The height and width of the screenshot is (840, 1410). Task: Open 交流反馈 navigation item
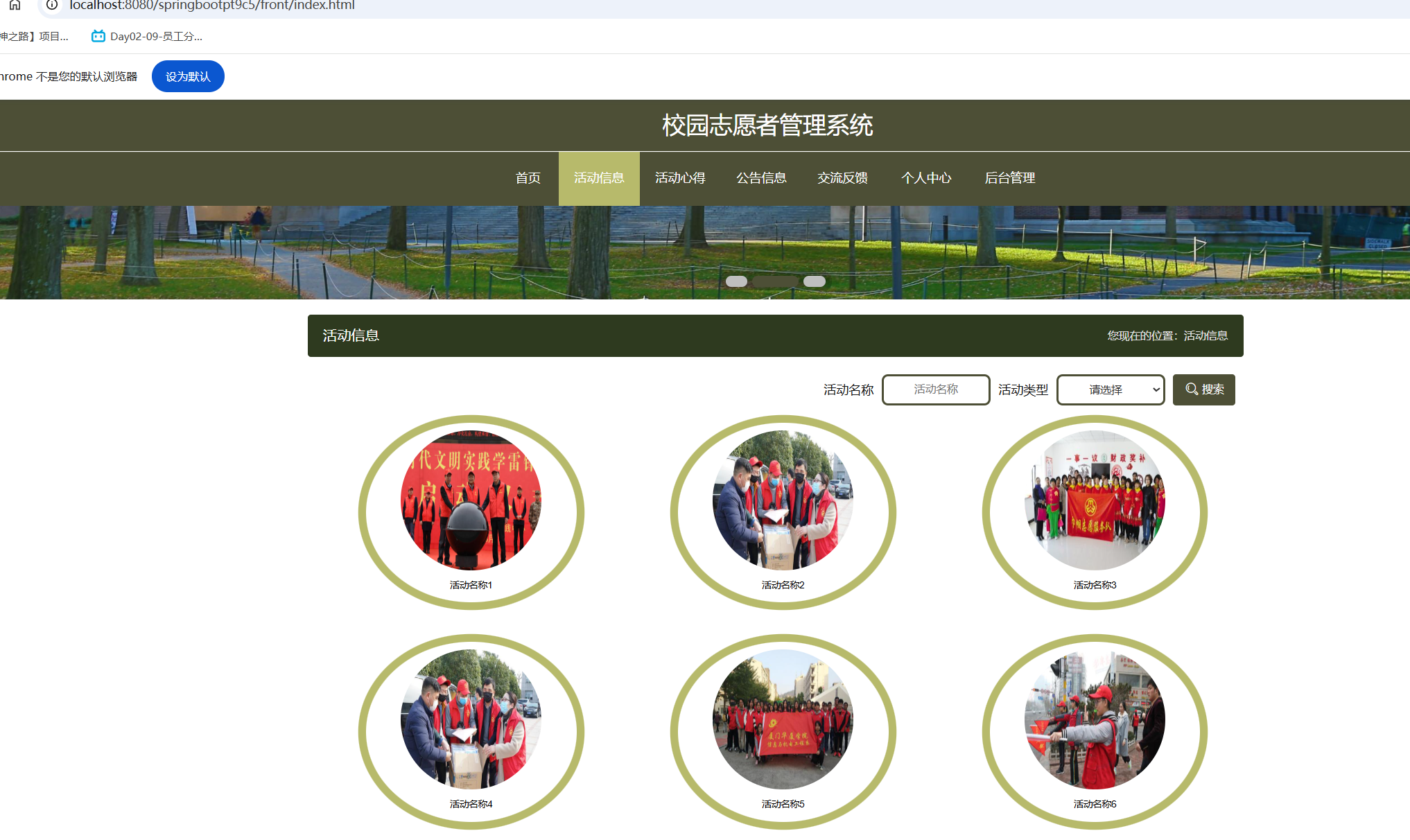(842, 178)
